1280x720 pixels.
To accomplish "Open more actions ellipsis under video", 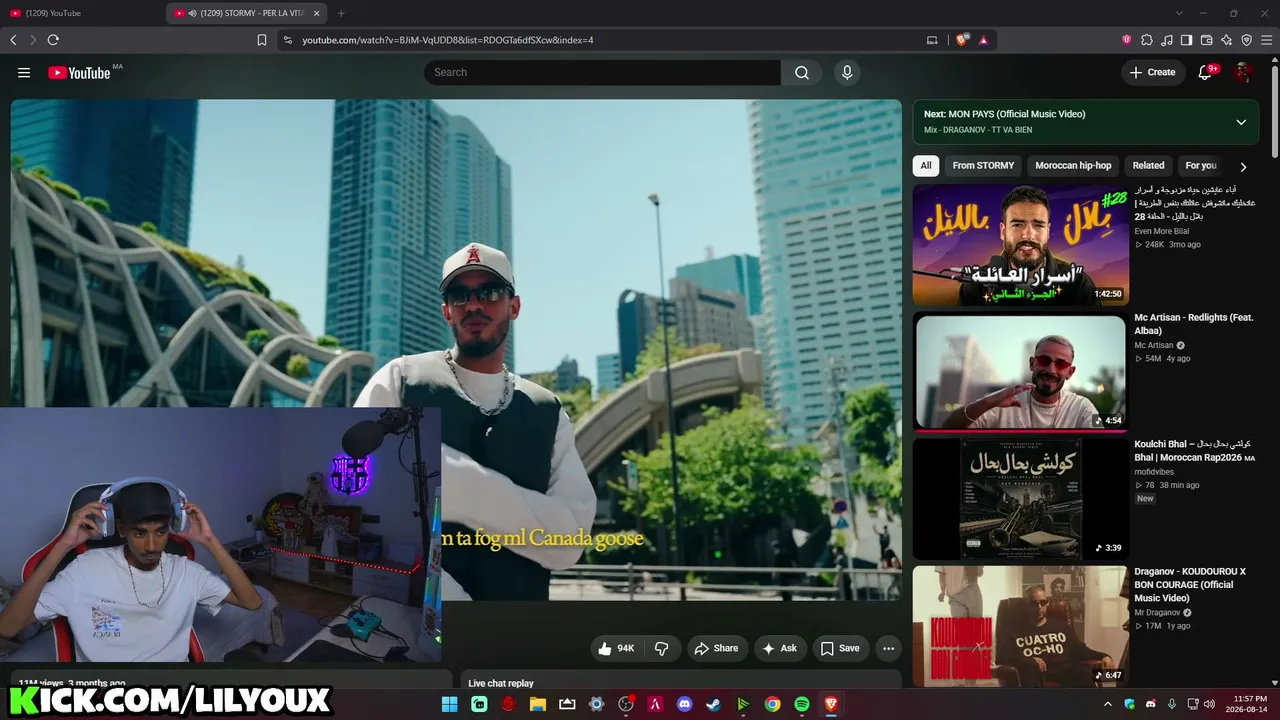I will [888, 648].
